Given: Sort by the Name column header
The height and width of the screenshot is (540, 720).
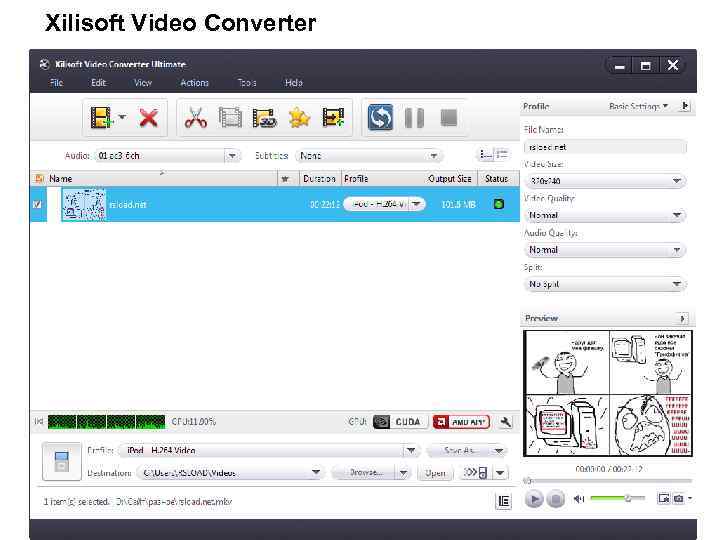Looking at the screenshot, I should coord(163,179).
